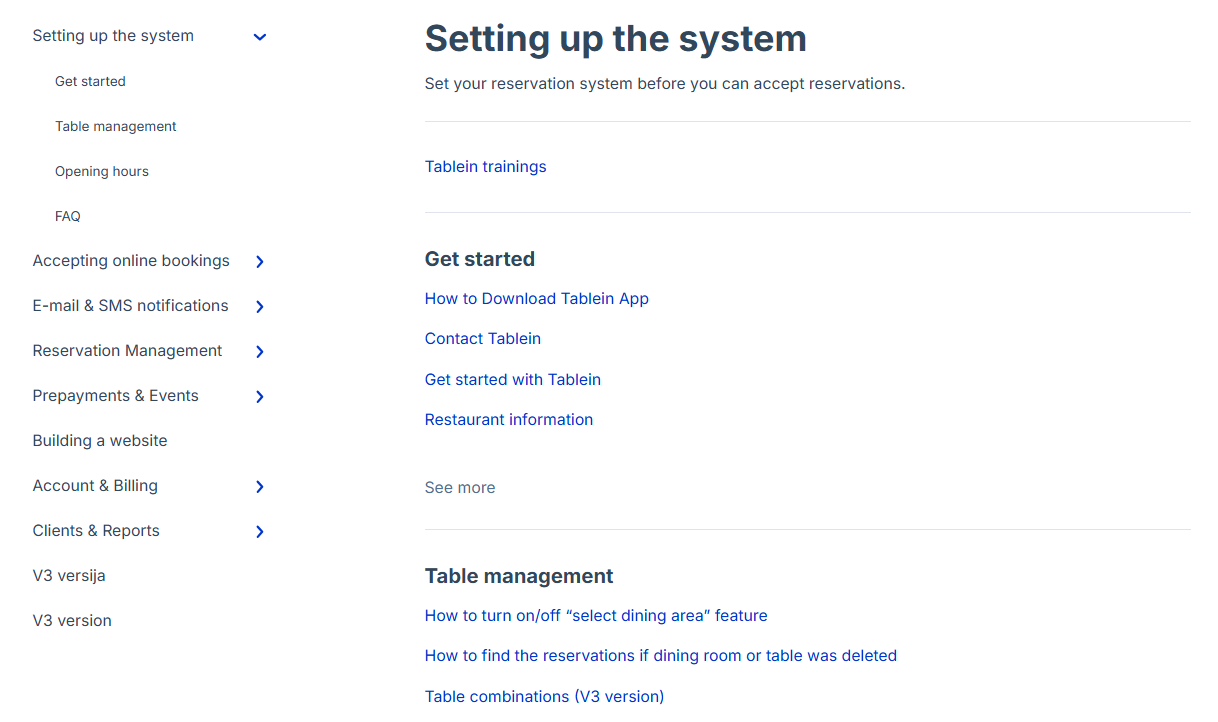1218x722 pixels.
Task: Open Opening hours sidebar sub-item
Action: click(102, 172)
